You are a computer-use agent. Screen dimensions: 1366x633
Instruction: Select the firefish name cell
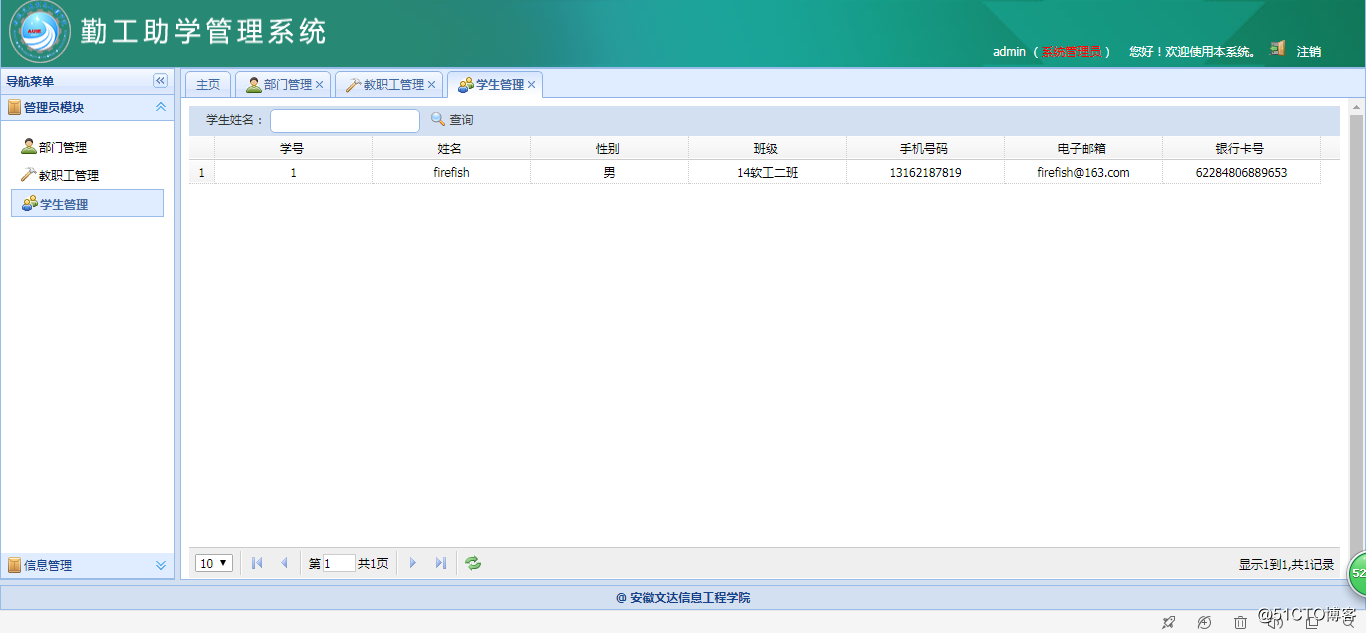(451, 172)
